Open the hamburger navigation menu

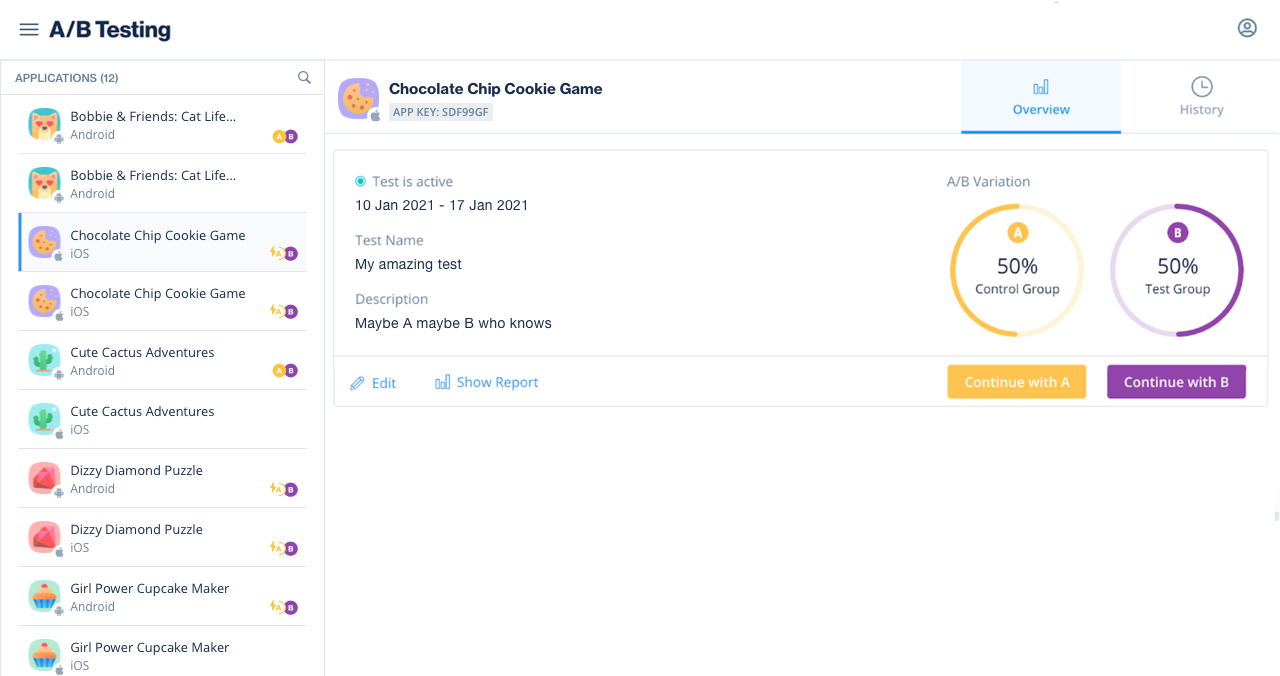click(29, 30)
